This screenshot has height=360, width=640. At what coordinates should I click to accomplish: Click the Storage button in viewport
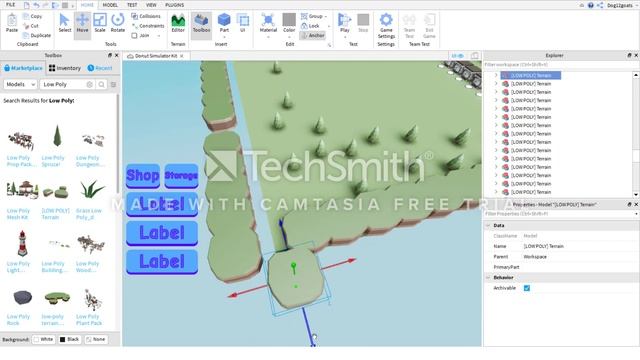coord(181,176)
